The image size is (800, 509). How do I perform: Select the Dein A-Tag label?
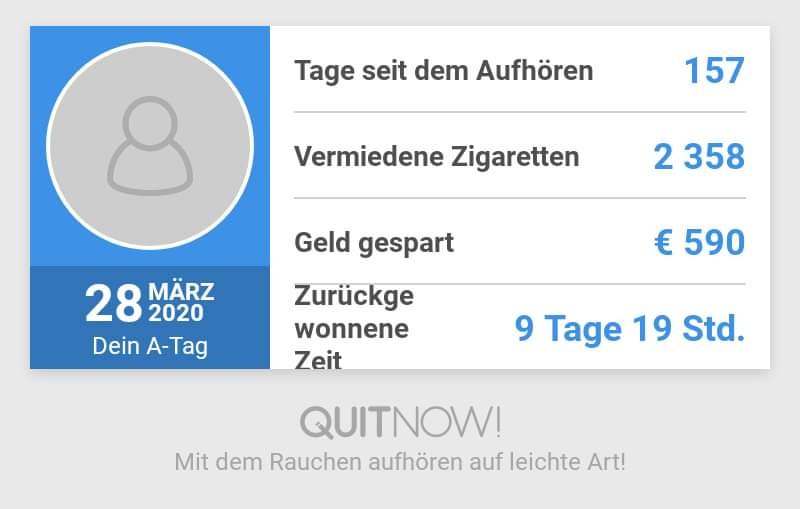(x=150, y=346)
